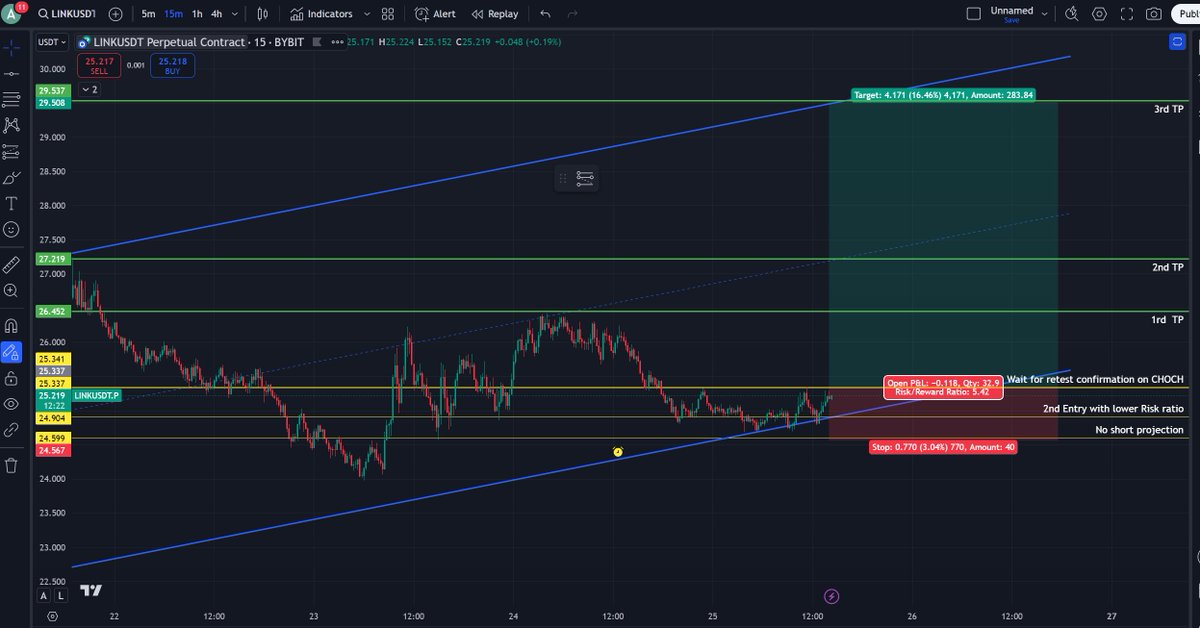Start bar Replay mode
The image size is (1200, 628).
495,14
